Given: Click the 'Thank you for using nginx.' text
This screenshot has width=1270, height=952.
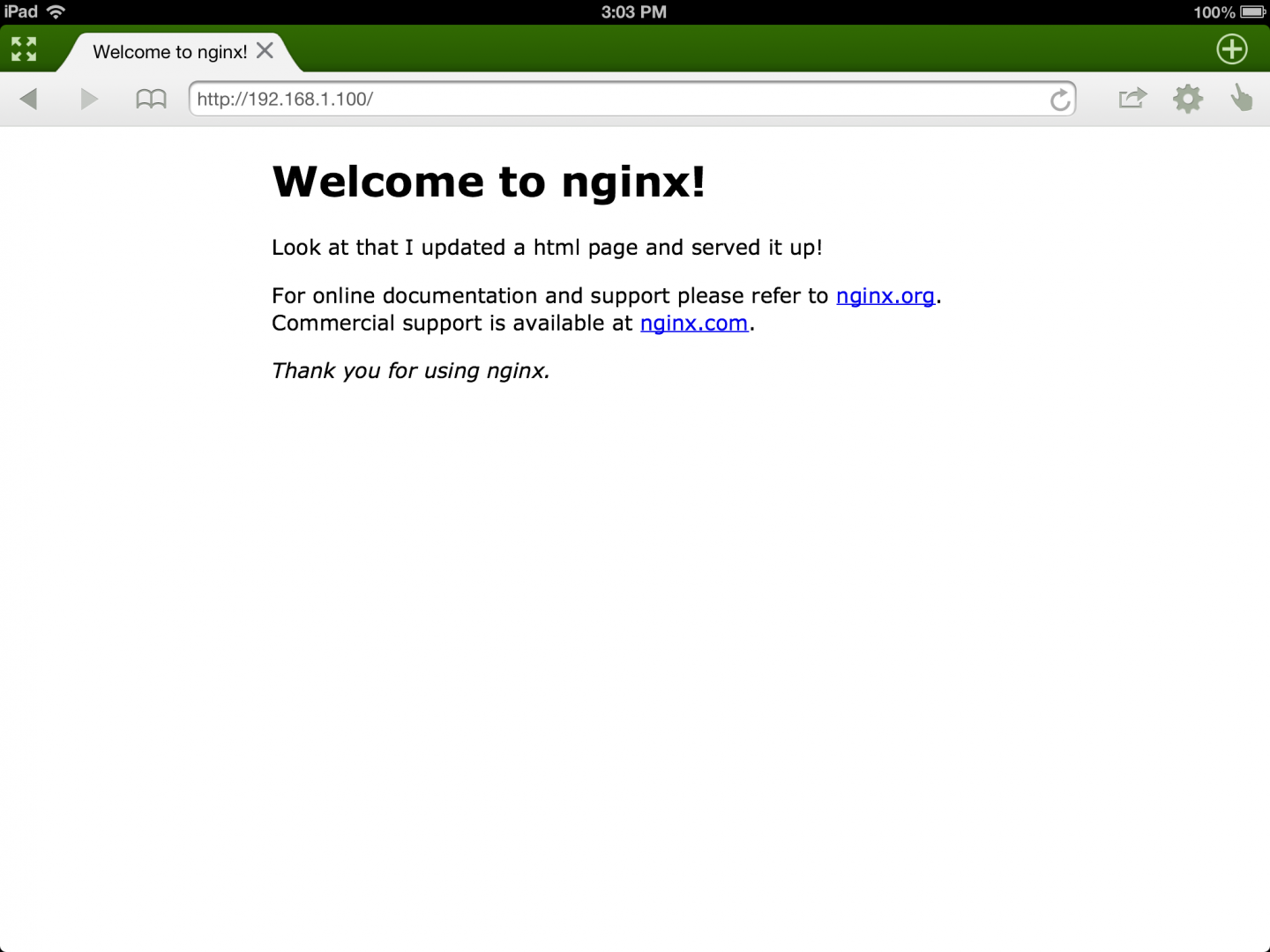Looking at the screenshot, I should [x=411, y=371].
